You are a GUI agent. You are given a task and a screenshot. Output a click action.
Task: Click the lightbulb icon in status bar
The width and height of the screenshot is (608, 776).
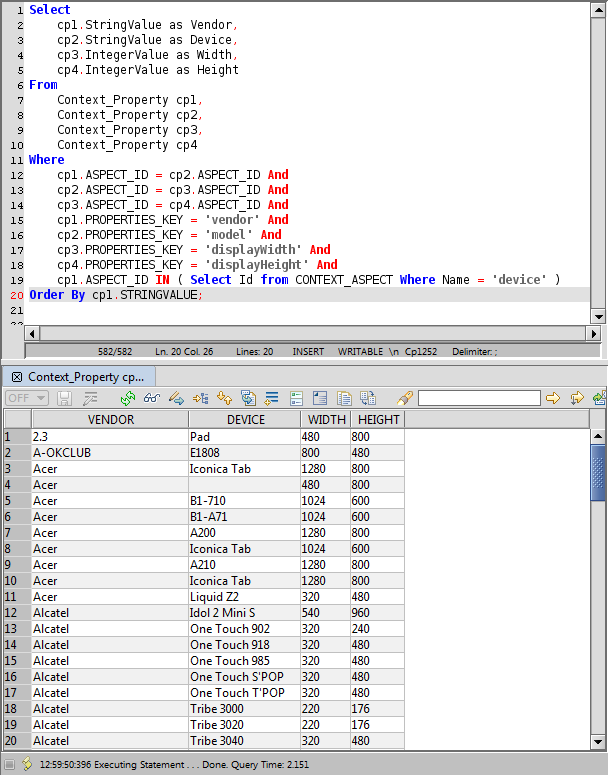coord(27,765)
